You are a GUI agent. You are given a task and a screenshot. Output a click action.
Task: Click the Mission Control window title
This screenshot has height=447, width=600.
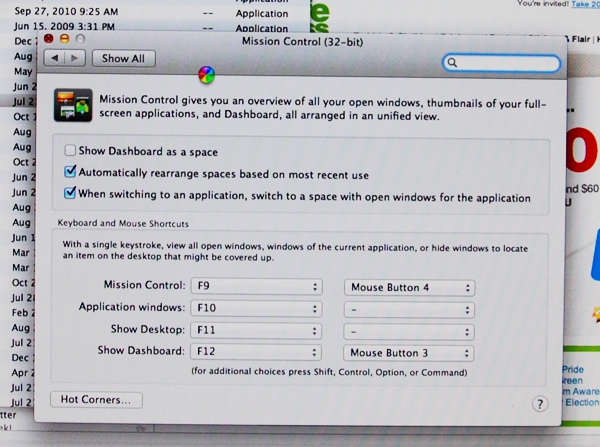pos(302,41)
